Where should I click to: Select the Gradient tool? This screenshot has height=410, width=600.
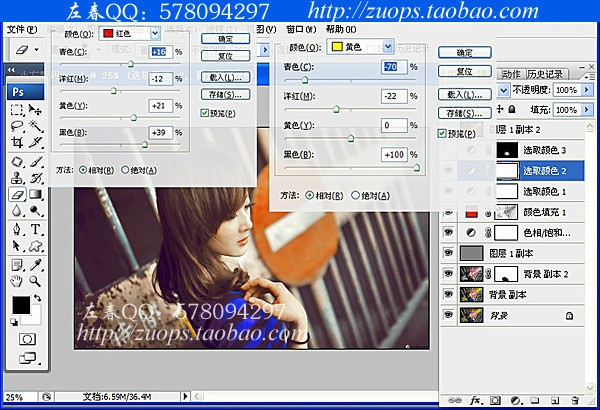(x=36, y=194)
